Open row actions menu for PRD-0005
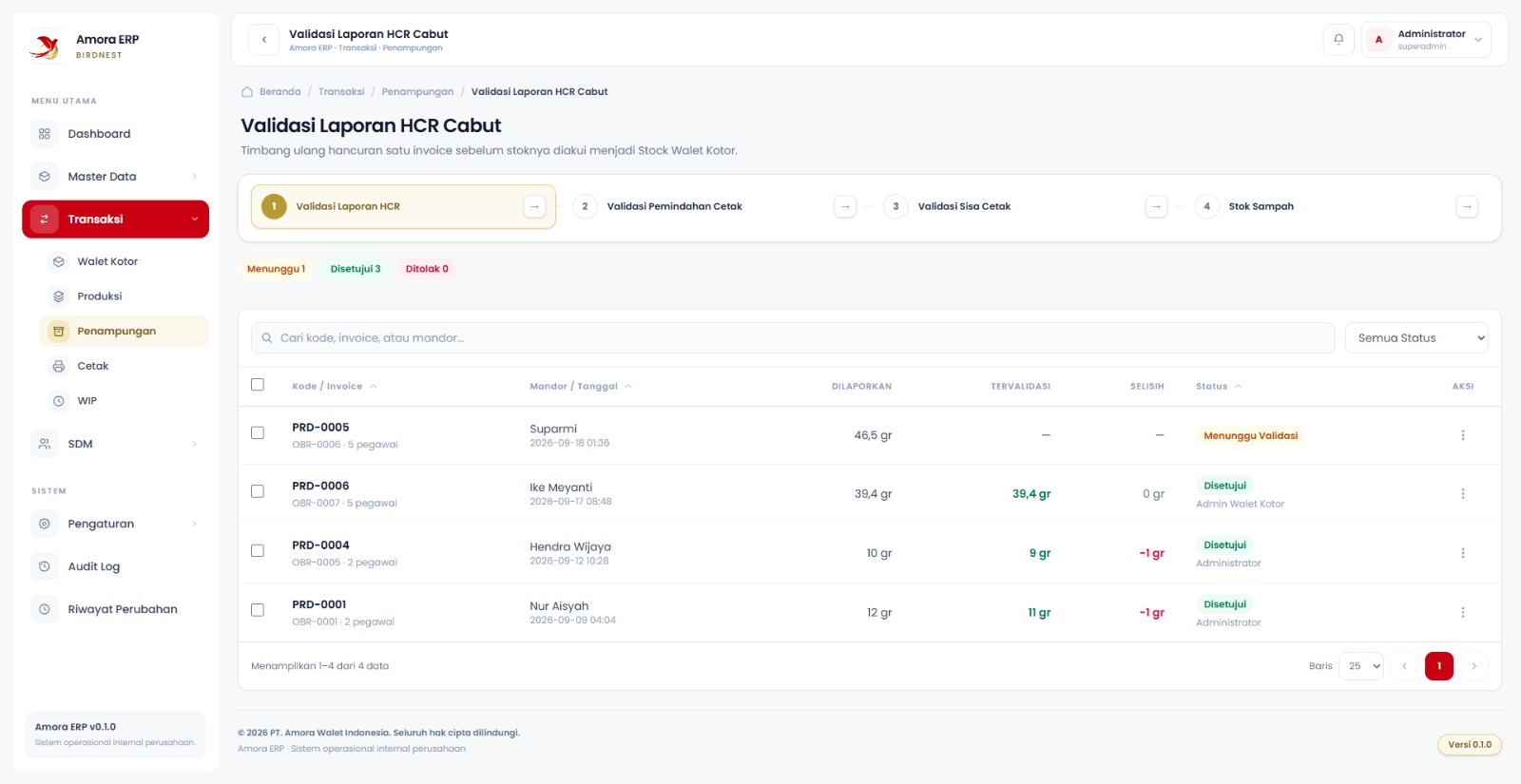Viewport: 1521px width, 784px height. (x=1463, y=435)
